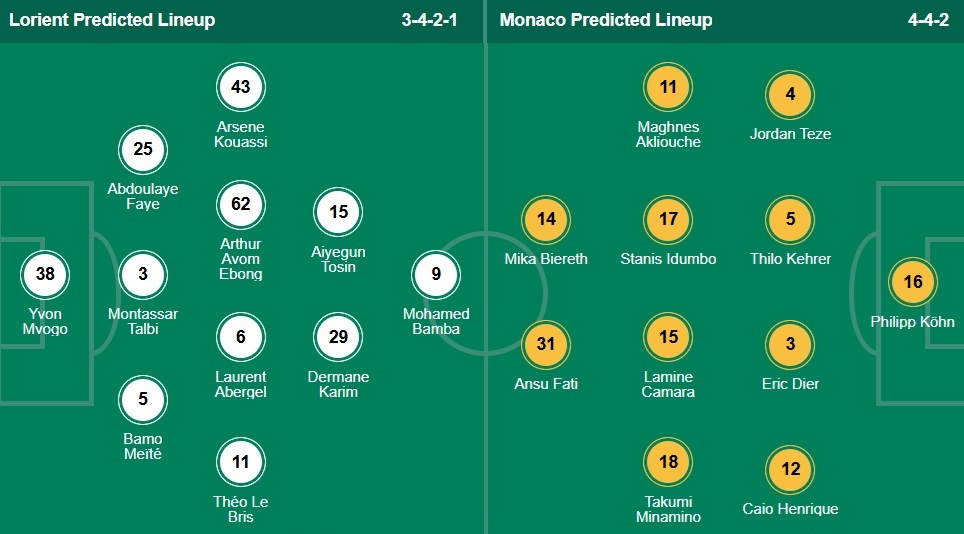Select Abdoulaye Faye's number 25 badge
This screenshot has width=964, height=534.
(143, 150)
